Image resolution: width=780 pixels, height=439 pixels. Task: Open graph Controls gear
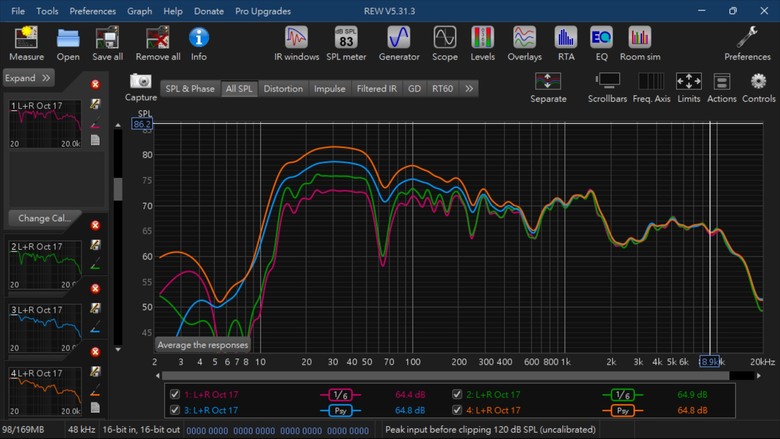[x=759, y=88]
